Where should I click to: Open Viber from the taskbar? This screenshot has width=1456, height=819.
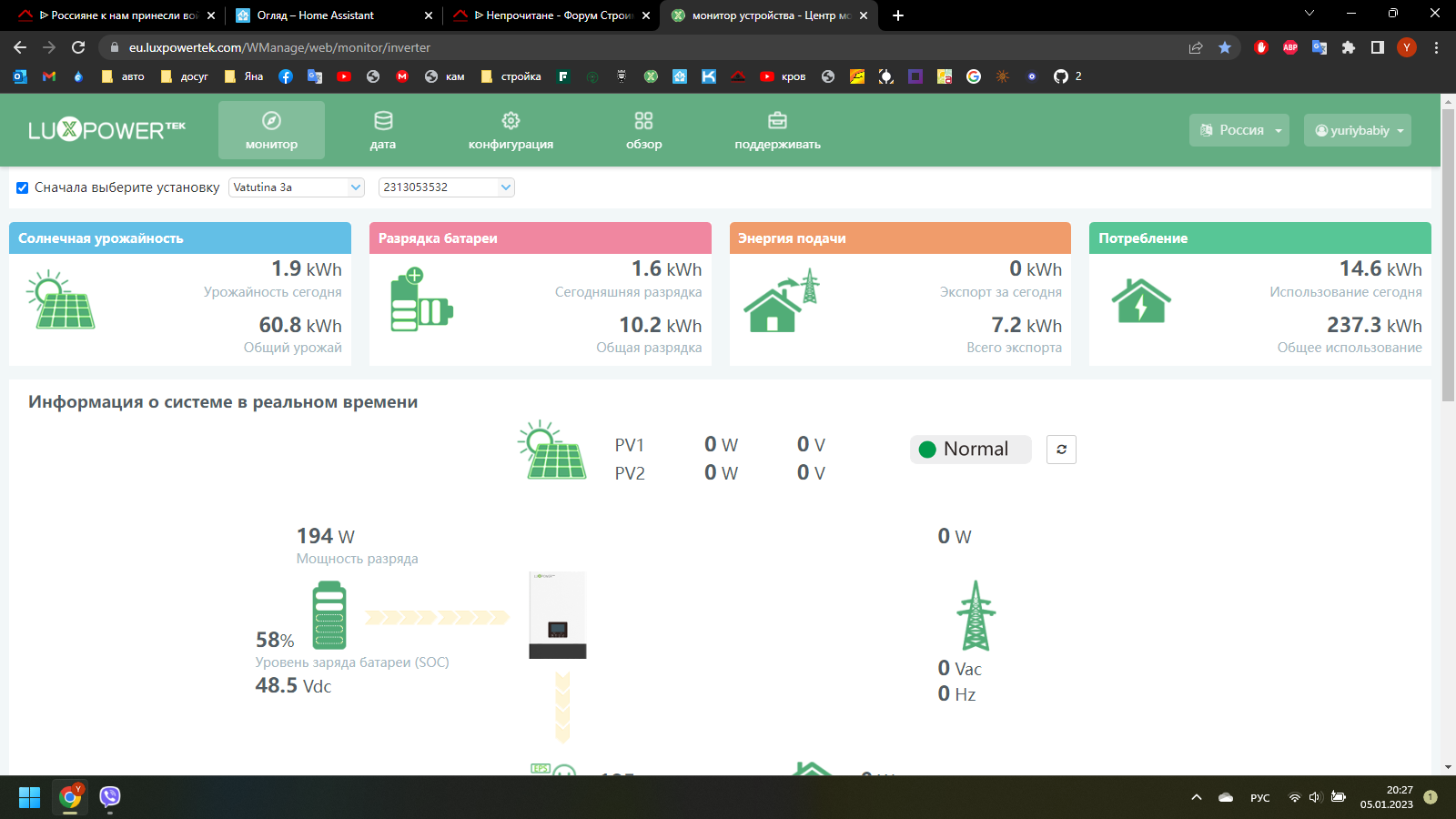tap(110, 797)
